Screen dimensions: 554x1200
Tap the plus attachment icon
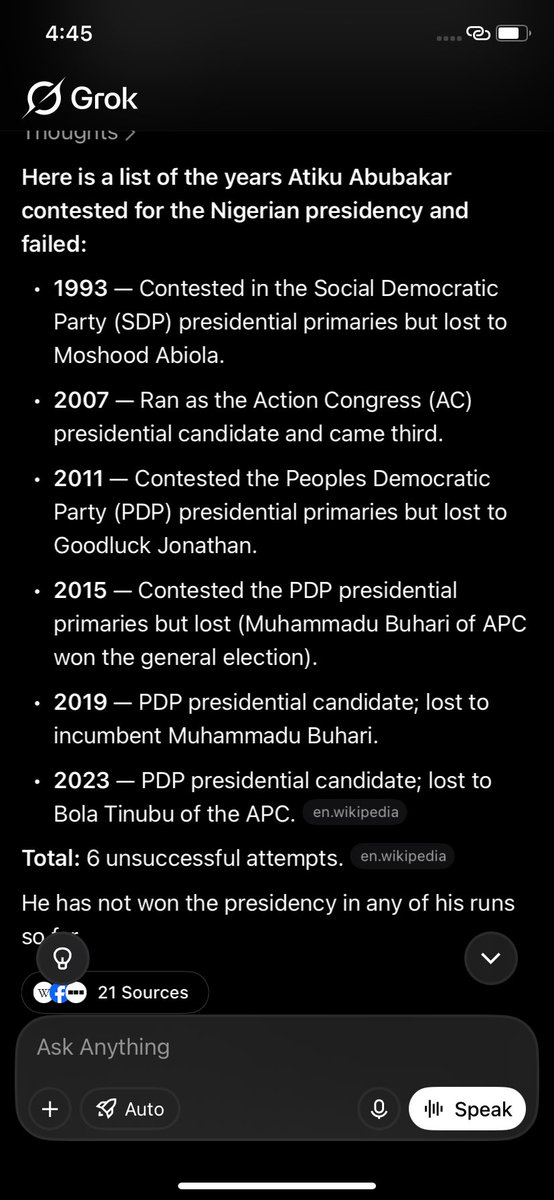pyautogui.click(x=50, y=1108)
